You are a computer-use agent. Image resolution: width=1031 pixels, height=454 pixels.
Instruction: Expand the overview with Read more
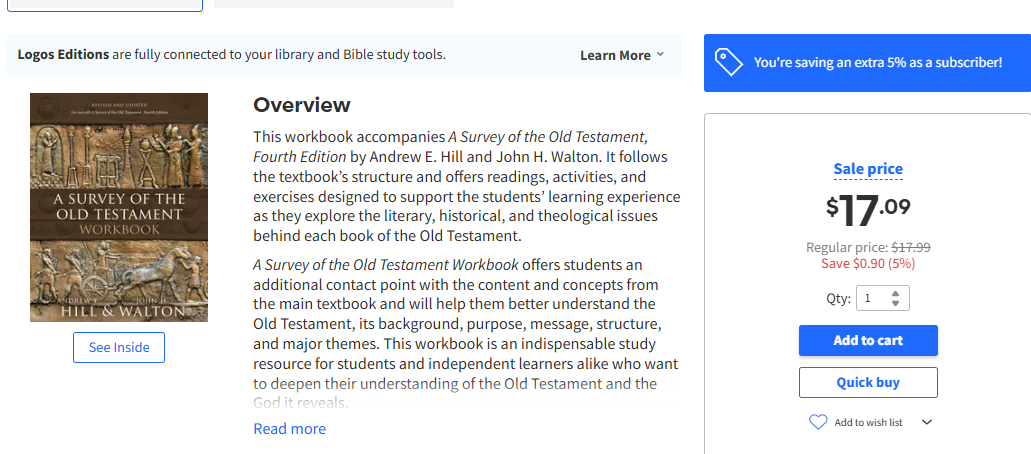tap(289, 429)
